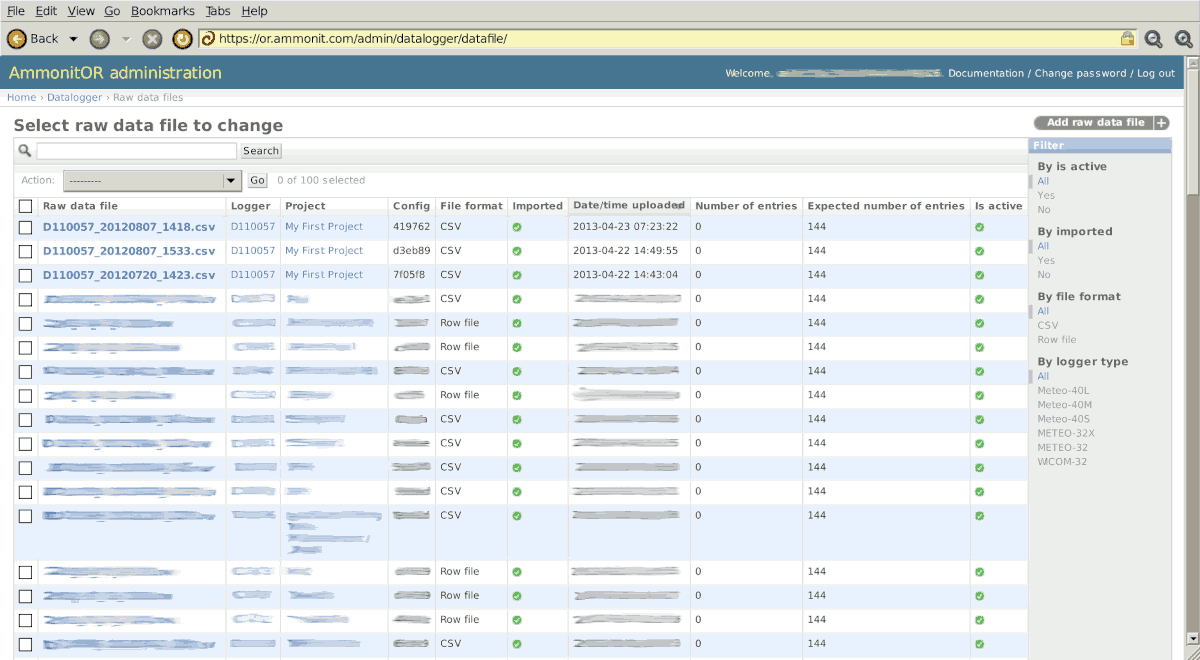Click the Is active check icon for D110057_20120720_1423.csv
Image resolution: width=1200 pixels, height=660 pixels.
coord(977,274)
